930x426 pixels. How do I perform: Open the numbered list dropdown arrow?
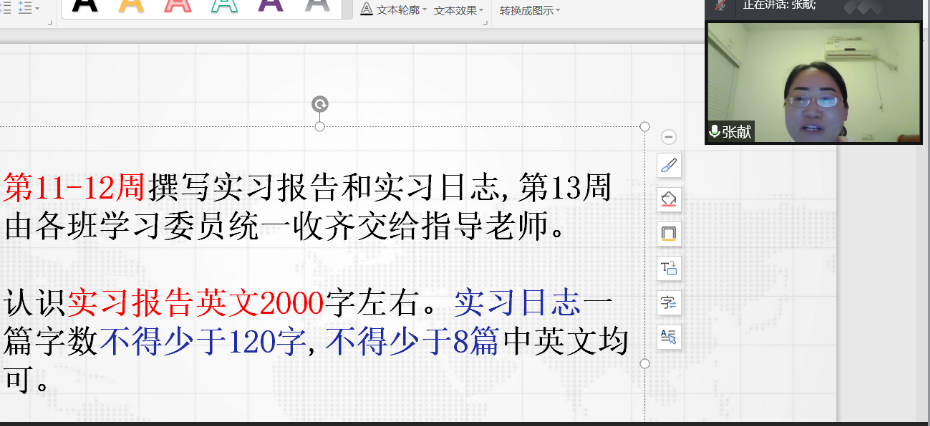point(37,8)
